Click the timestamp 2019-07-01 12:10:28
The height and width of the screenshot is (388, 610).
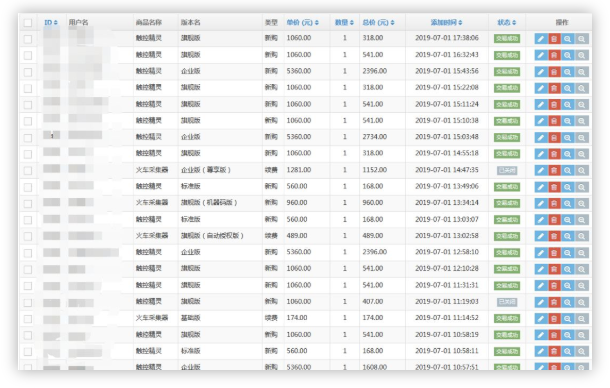click(447, 268)
